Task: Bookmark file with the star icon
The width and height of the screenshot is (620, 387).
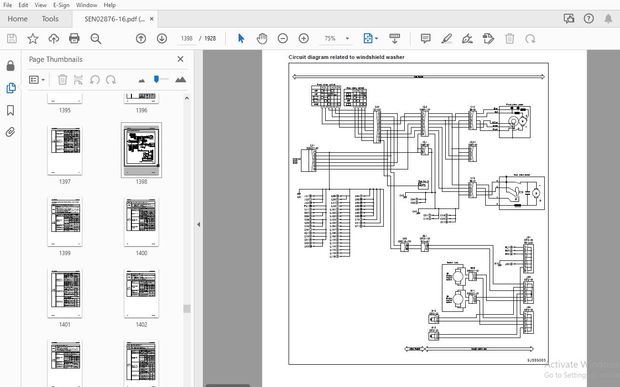Action: click(33, 38)
